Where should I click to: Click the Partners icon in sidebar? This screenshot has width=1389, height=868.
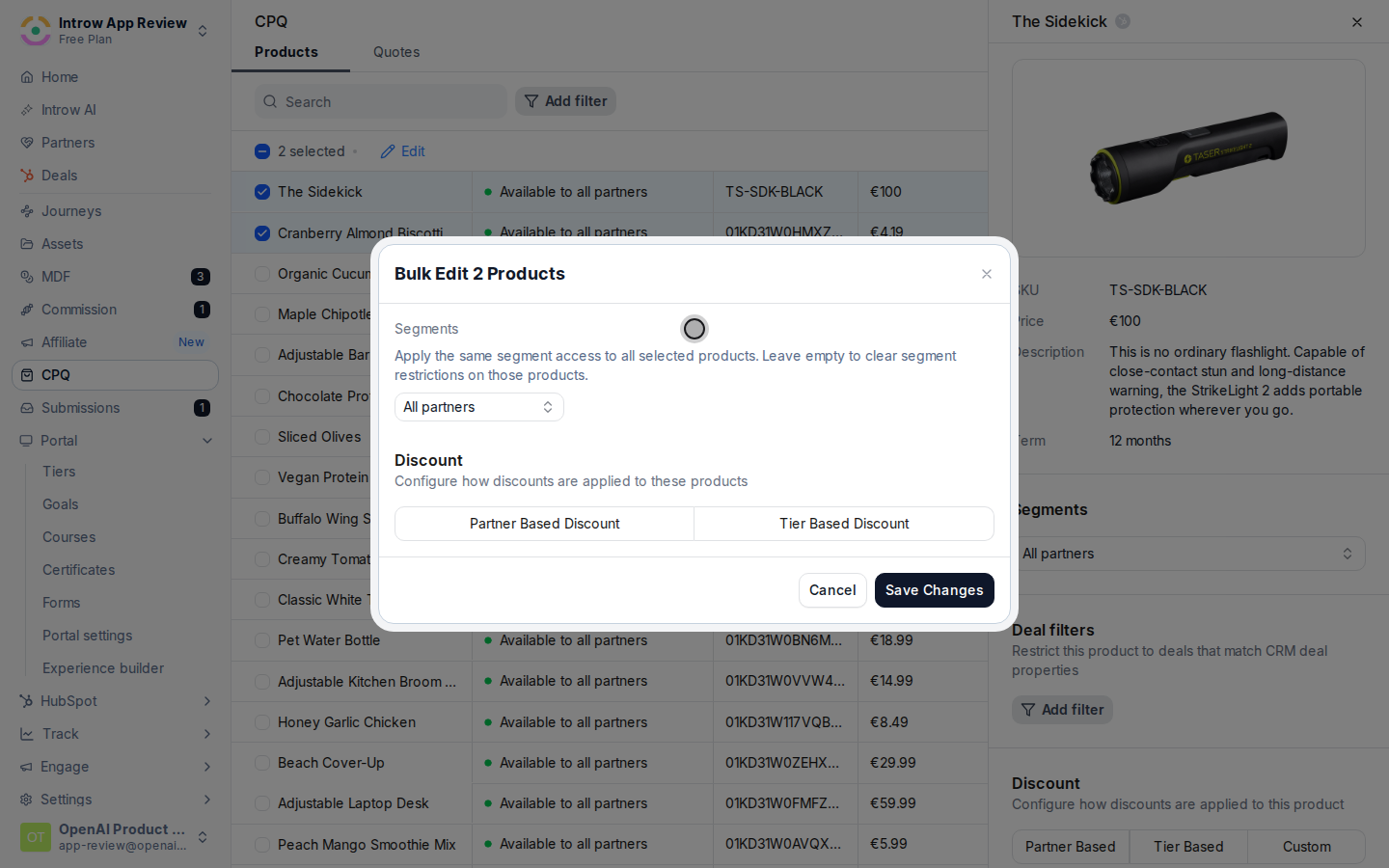(27, 143)
